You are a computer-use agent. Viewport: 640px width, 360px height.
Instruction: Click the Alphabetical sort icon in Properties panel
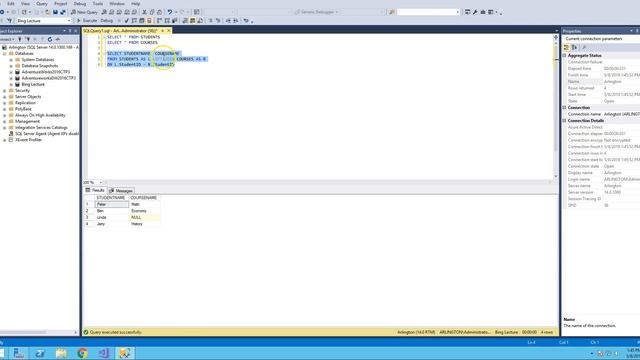tap(575, 47)
